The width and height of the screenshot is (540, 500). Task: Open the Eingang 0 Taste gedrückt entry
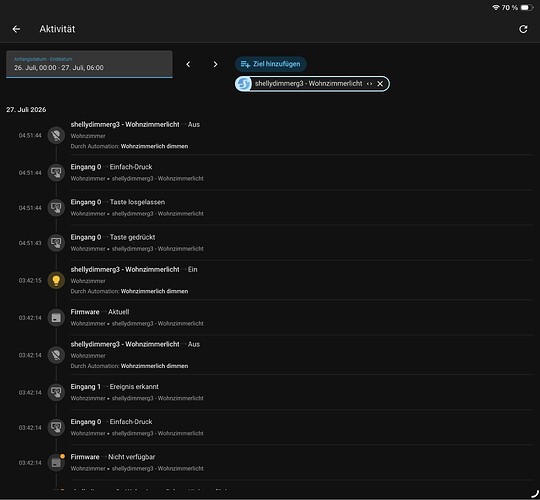301,243
